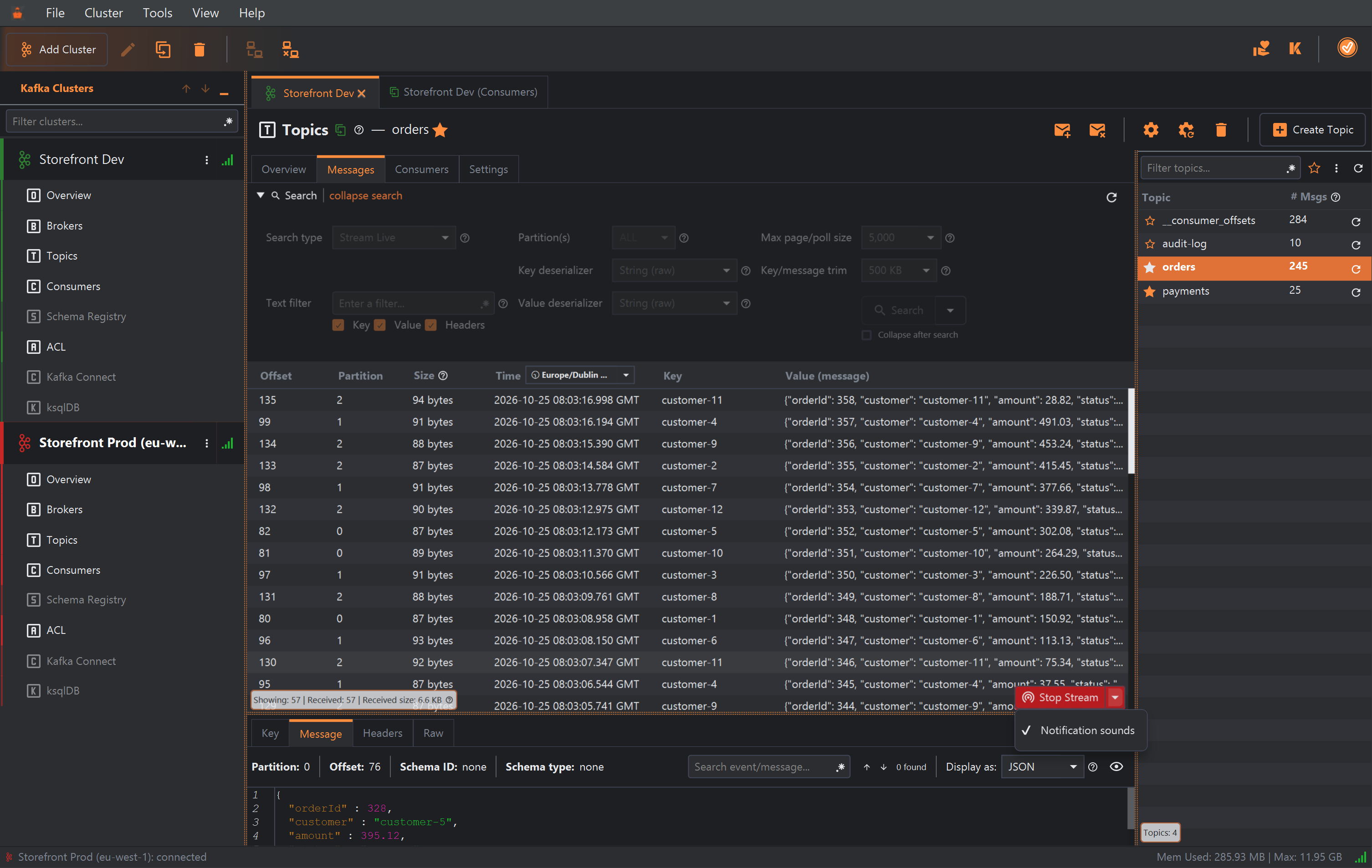Click the topic configuration gear icon
Viewport: 1372px width, 868px height.
point(1150,130)
